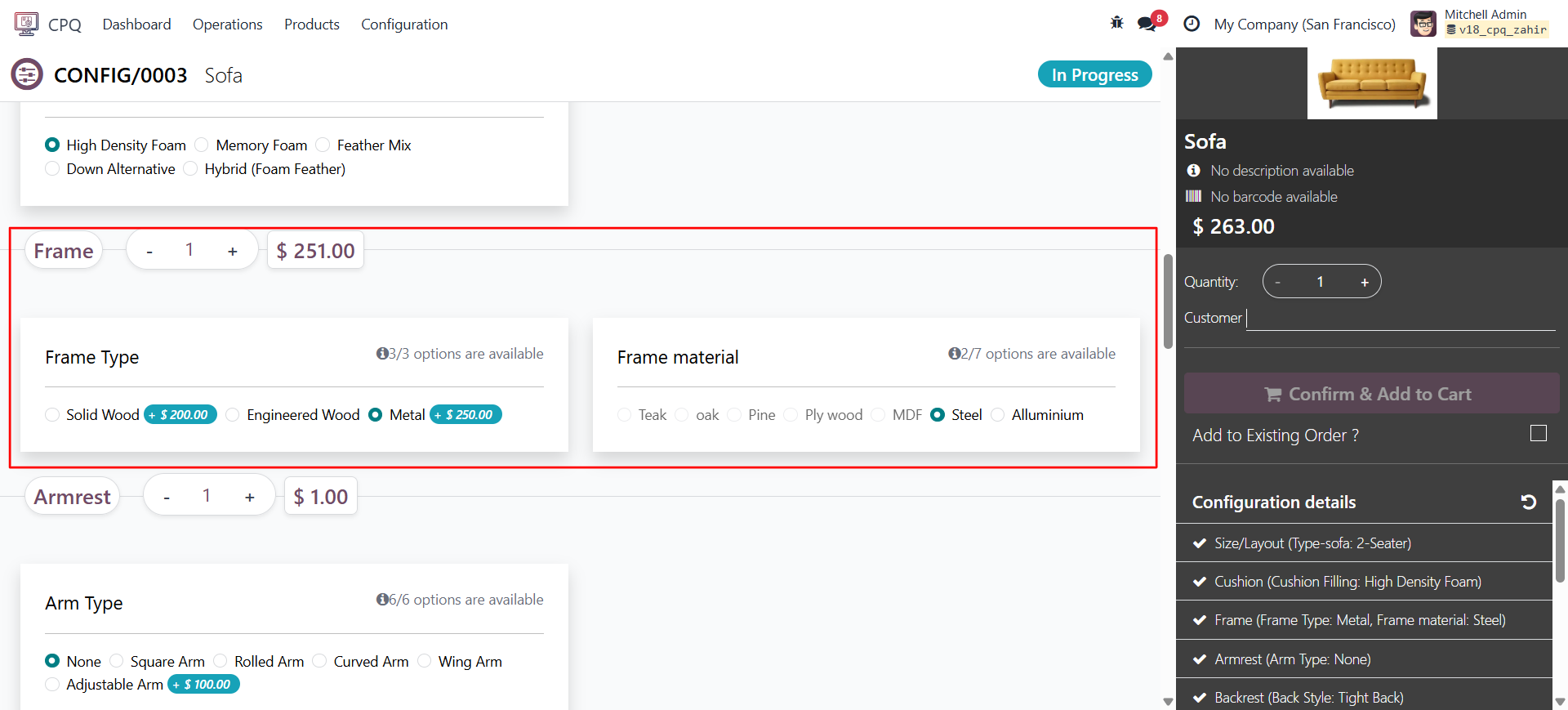
Task: Reset configuration details with refresh icon
Action: click(1529, 502)
